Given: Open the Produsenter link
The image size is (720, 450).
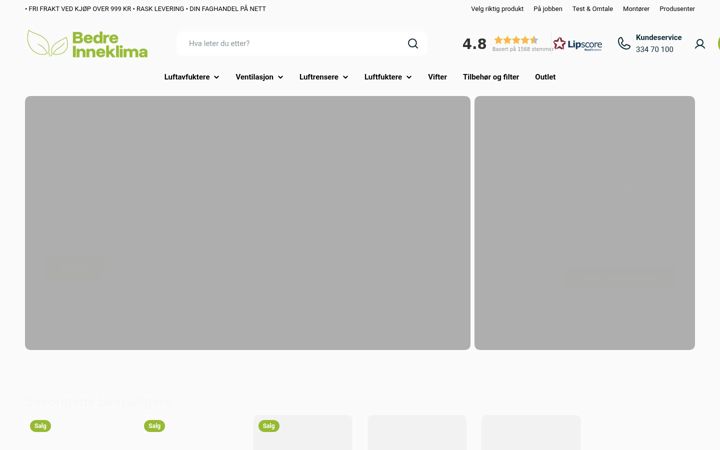Looking at the screenshot, I should (677, 9).
